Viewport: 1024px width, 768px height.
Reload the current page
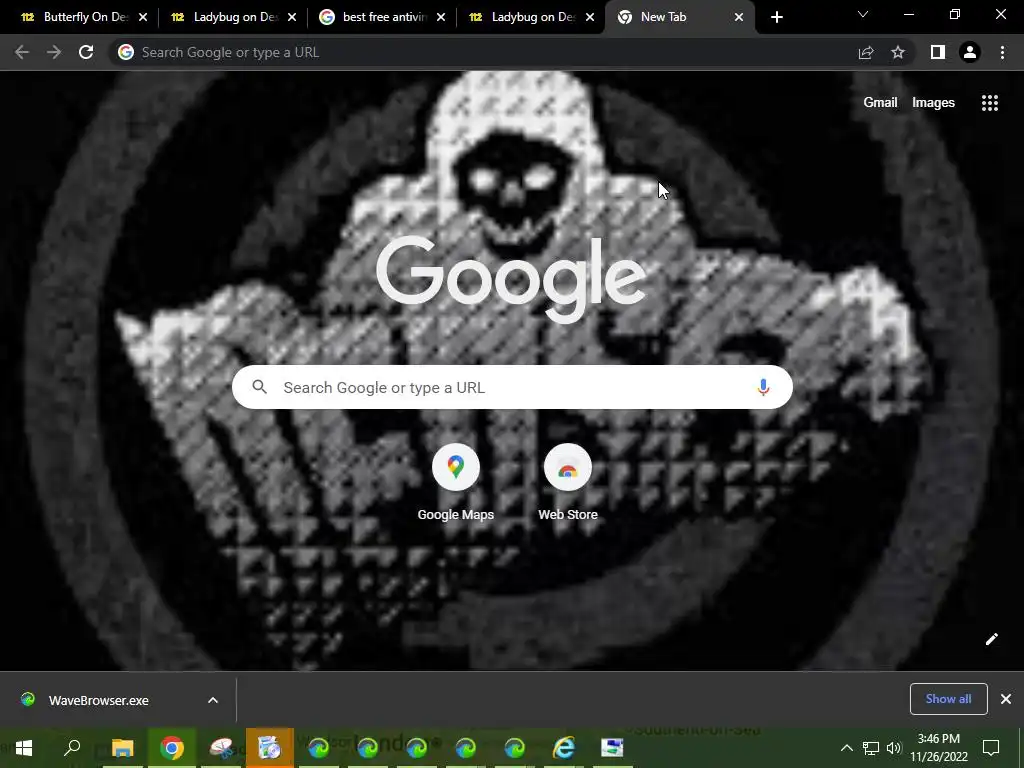point(86,52)
